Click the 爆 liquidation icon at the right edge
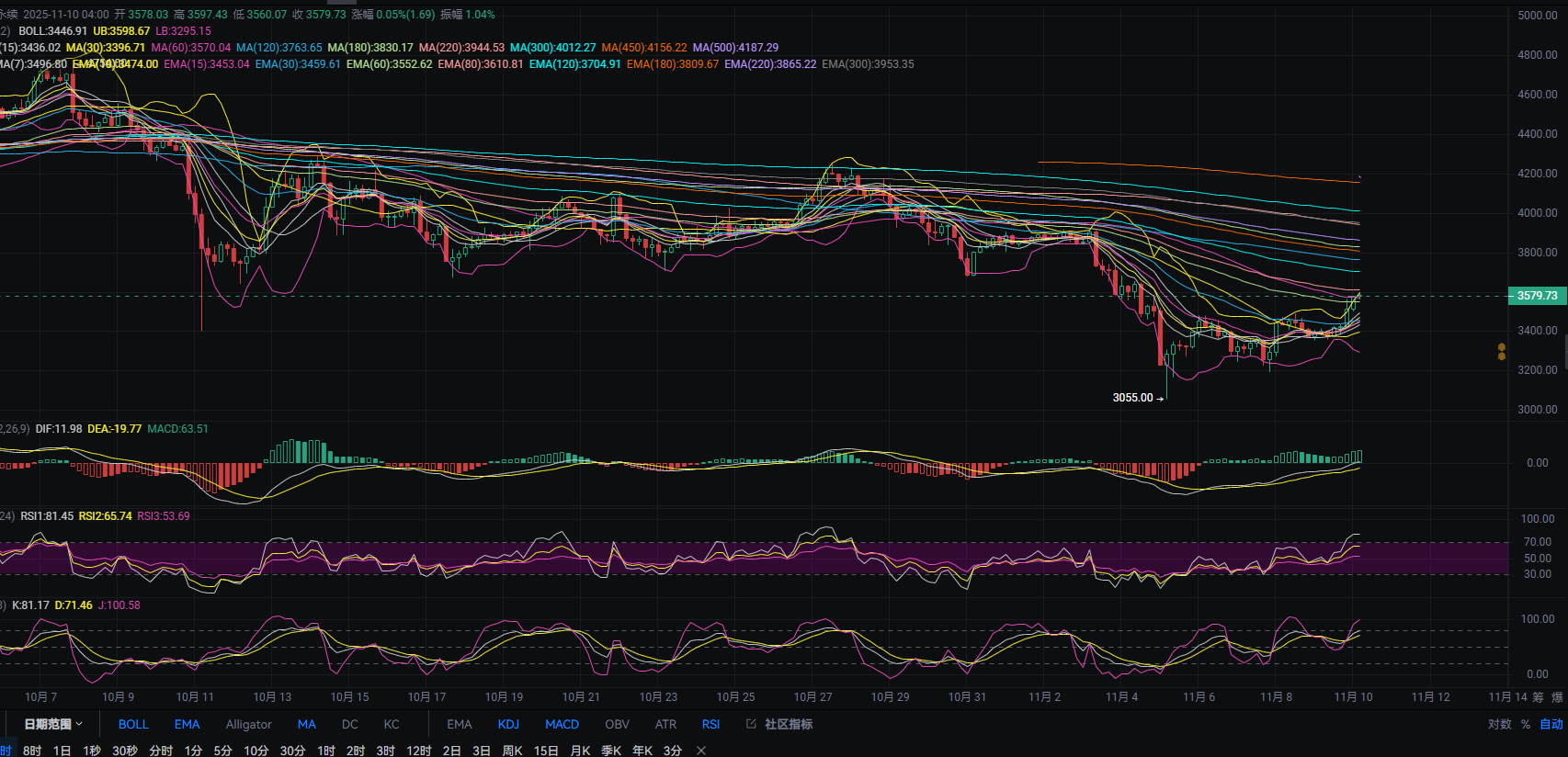The width and height of the screenshot is (1568, 757). (x=1557, y=697)
